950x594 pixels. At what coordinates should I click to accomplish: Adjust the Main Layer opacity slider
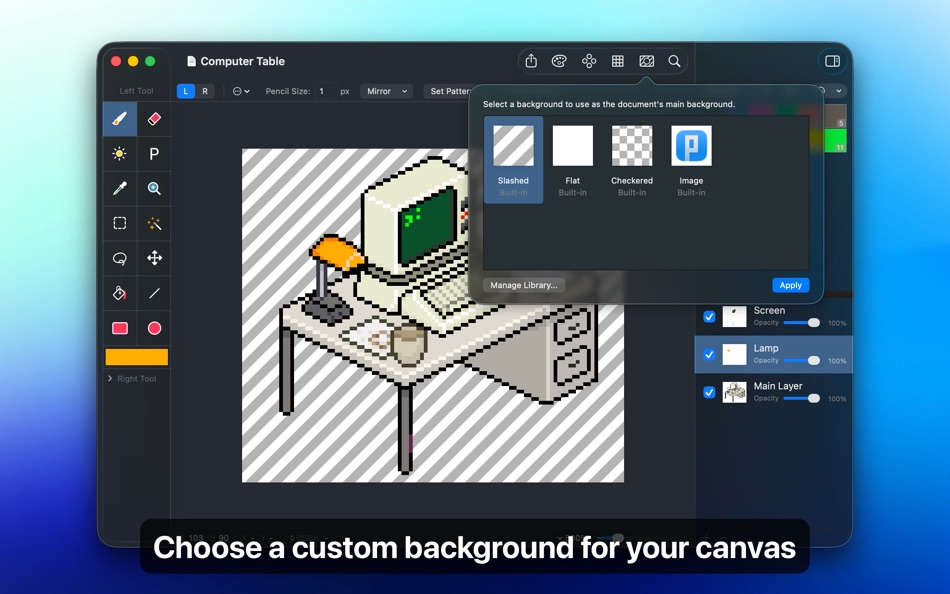tap(802, 398)
